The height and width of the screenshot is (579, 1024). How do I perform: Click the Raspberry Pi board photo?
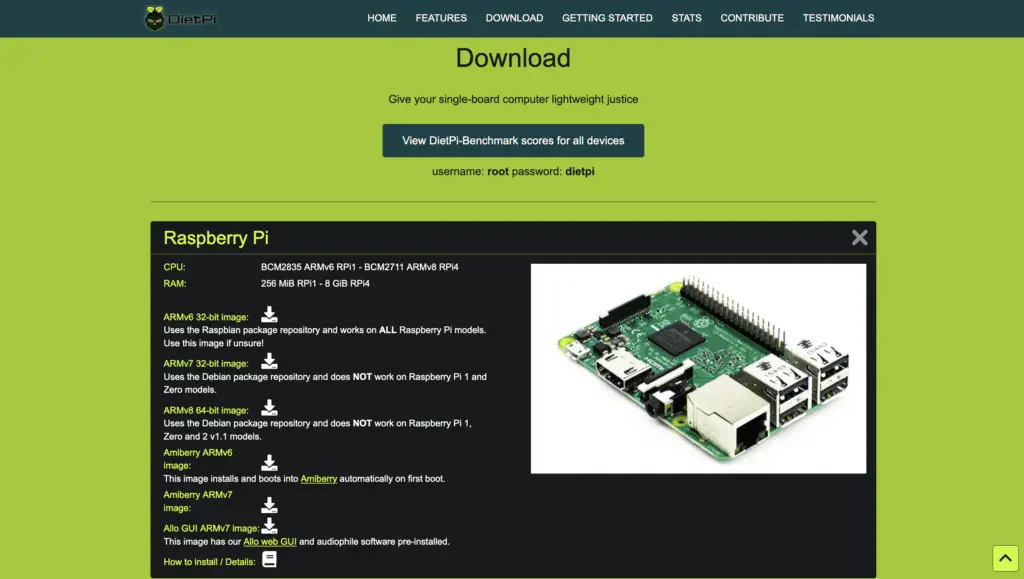point(698,367)
